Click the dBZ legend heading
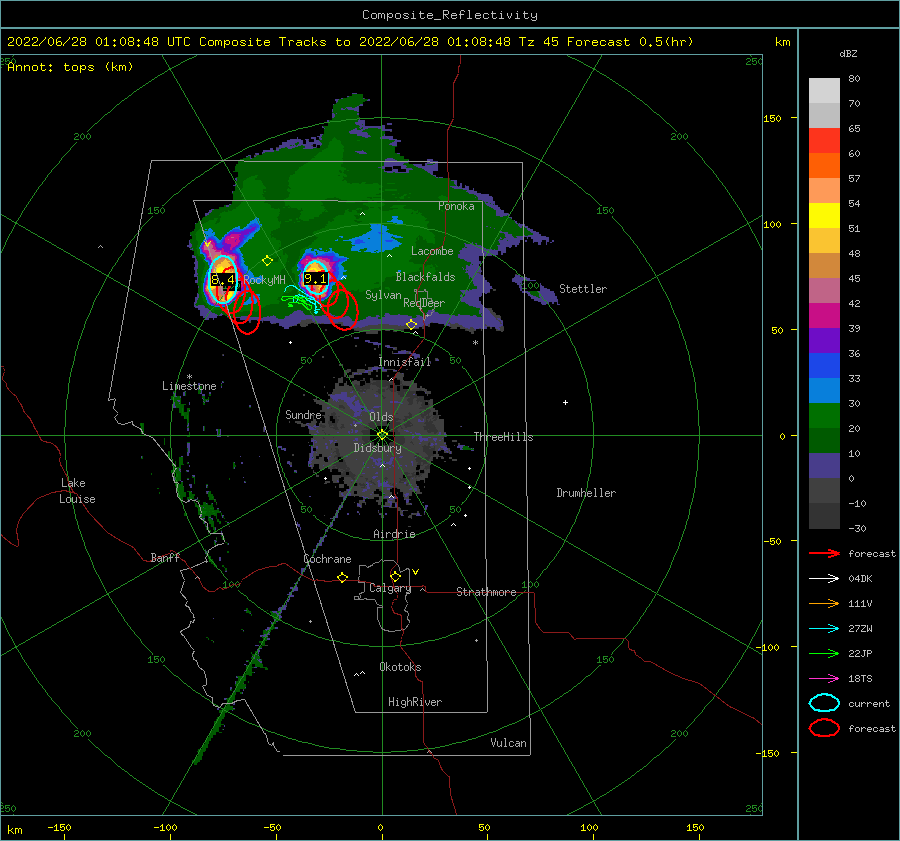Image resolution: width=900 pixels, height=841 pixels. point(848,54)
